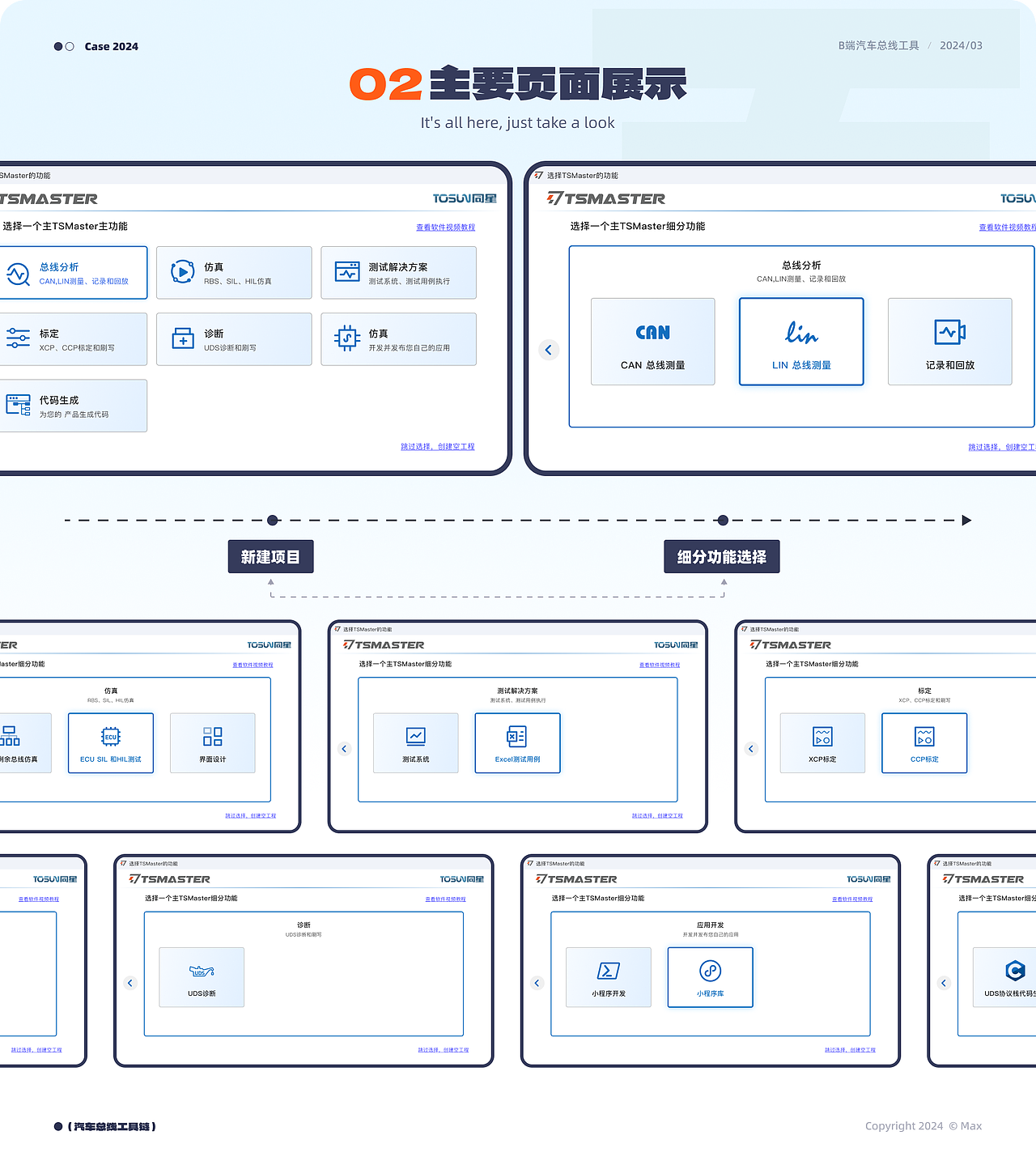
Task: Go back using chevron beside UDS协议栈代码 tile
Action: (x=944, y=983)
